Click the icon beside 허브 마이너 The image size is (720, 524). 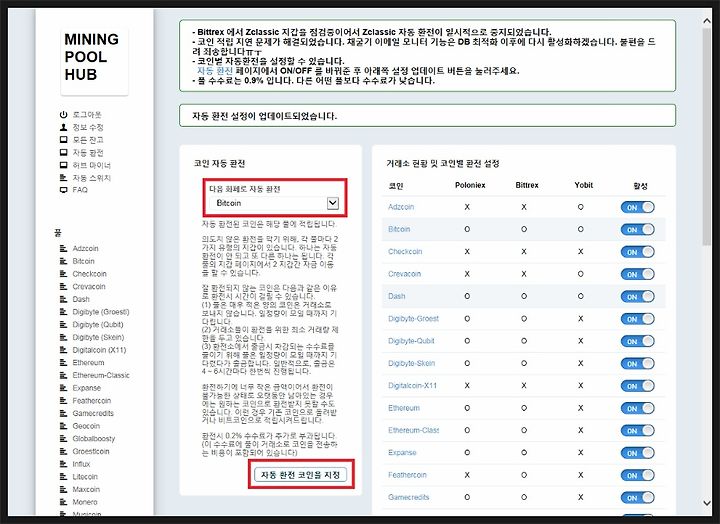click(x=63, y=165)
